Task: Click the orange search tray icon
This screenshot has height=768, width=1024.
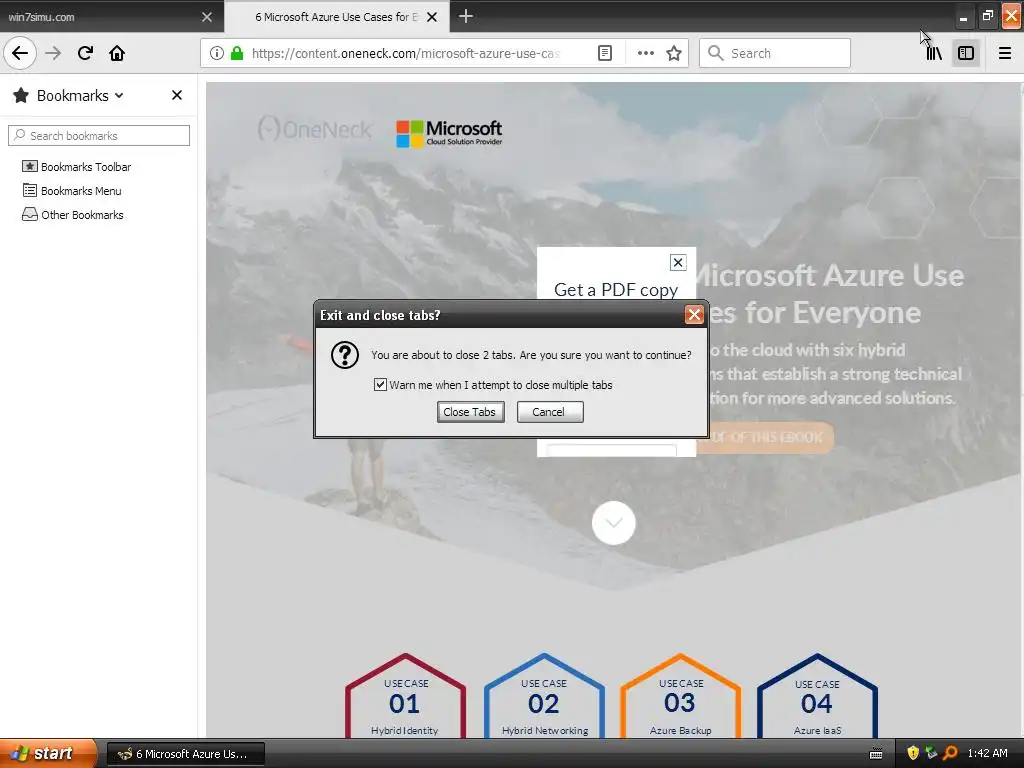Action: [950, 753]
